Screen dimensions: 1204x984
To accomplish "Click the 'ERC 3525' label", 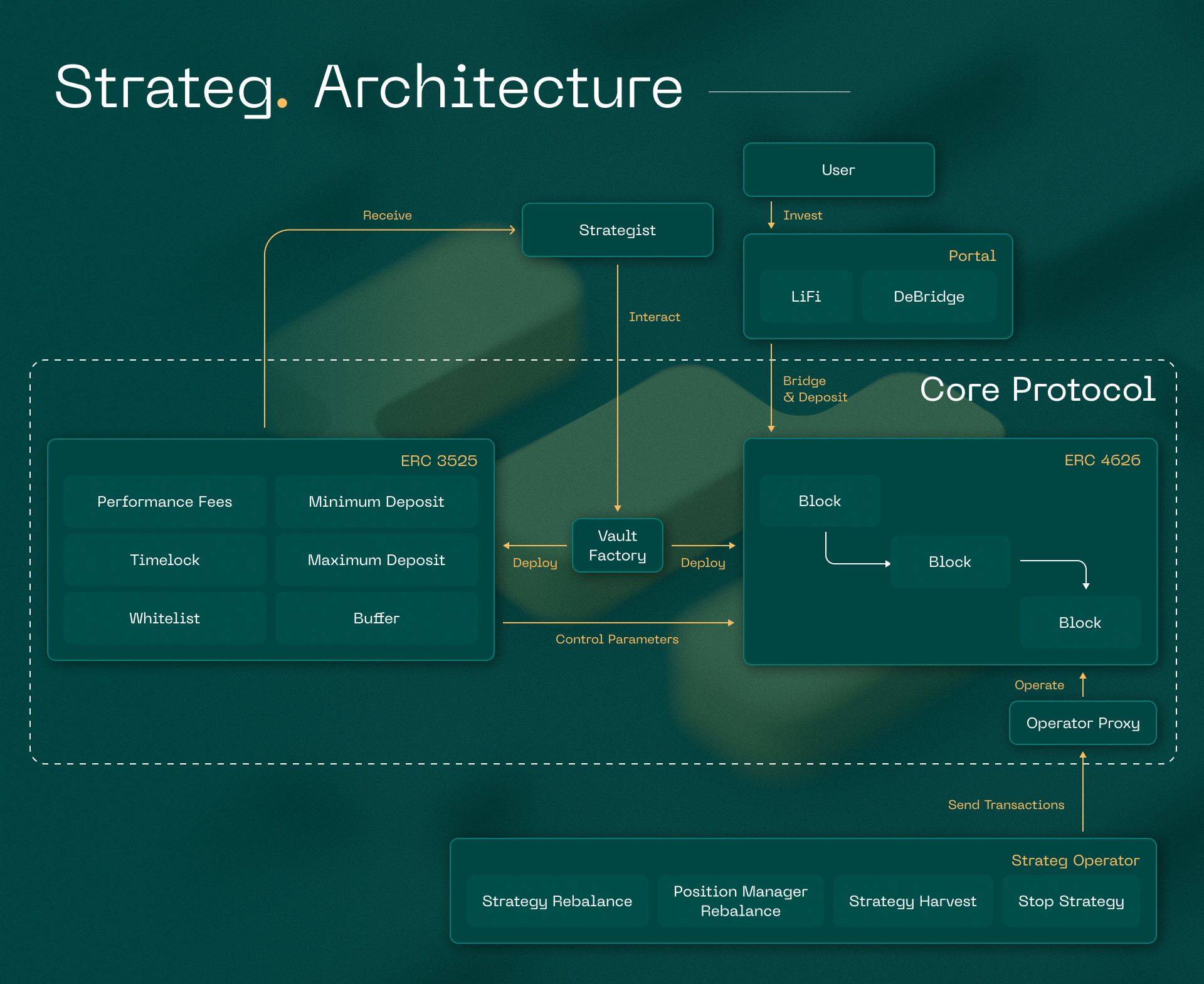I will [439, 461].
